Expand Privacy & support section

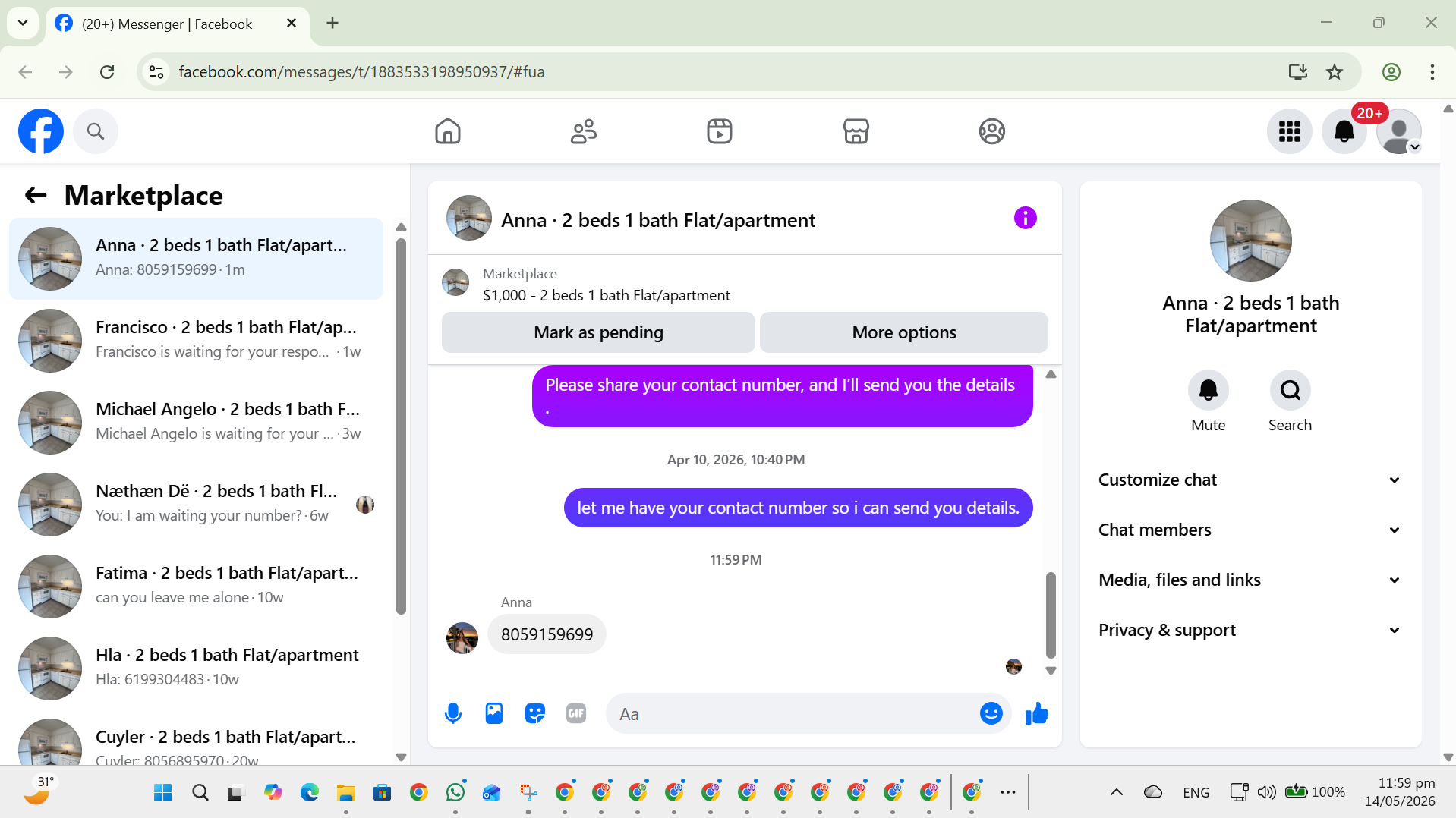pyautogui.click(x=1250, y=630)
